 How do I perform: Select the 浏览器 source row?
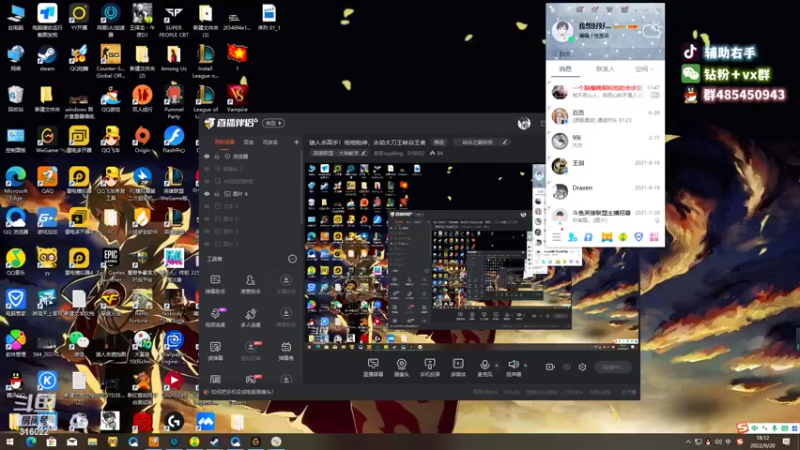252,156
